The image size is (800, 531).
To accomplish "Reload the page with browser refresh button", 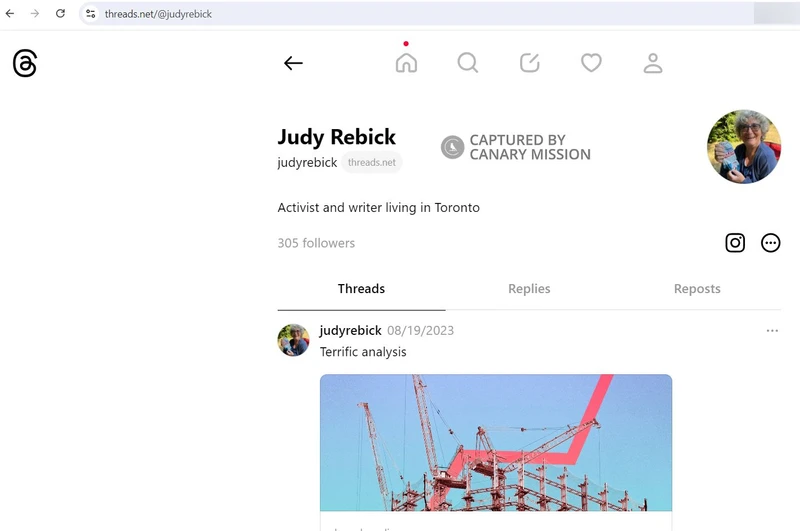I will tap(60, 14).
